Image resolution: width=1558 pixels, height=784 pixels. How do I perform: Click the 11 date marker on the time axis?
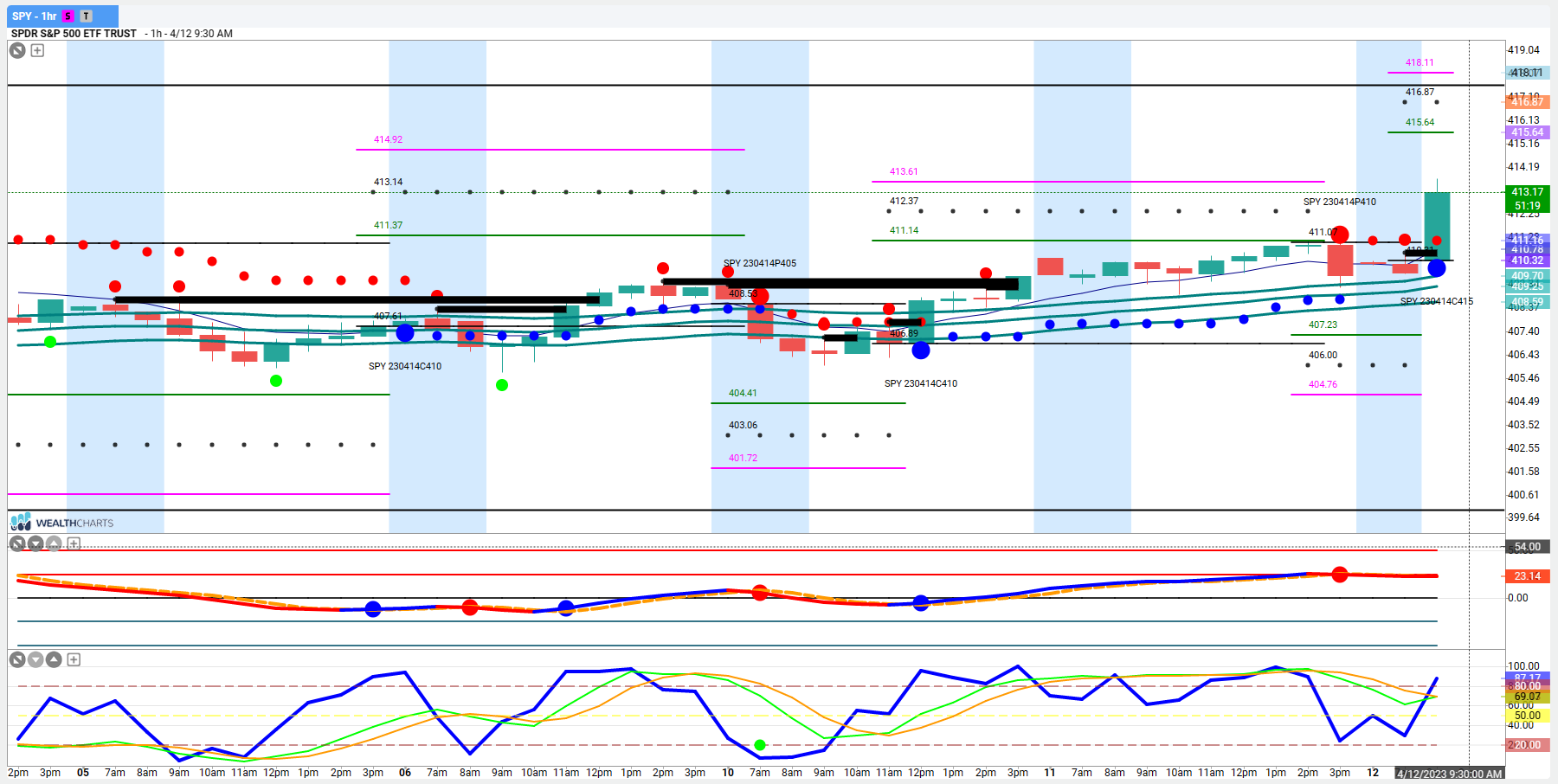pyautogui.click(x=1050, y=773)
